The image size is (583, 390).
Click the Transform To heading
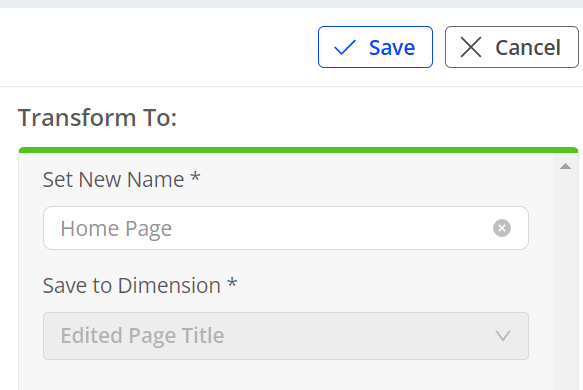pos(97,117)
